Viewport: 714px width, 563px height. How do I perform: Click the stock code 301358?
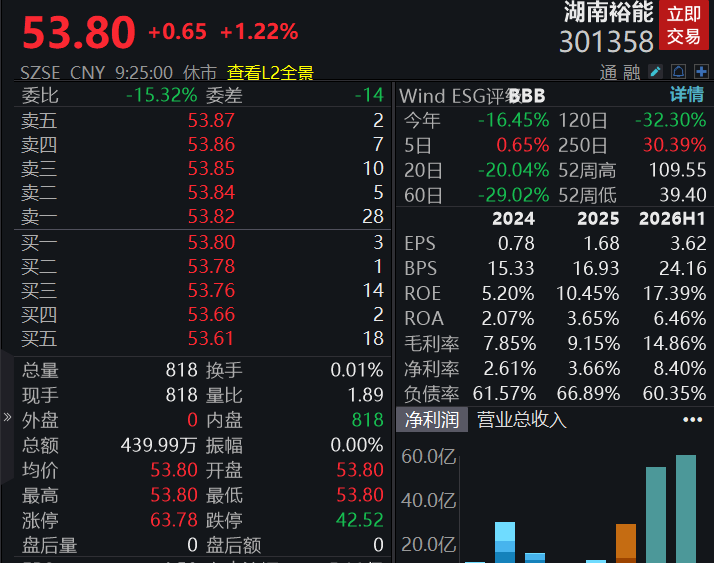[x=606, y=42]
